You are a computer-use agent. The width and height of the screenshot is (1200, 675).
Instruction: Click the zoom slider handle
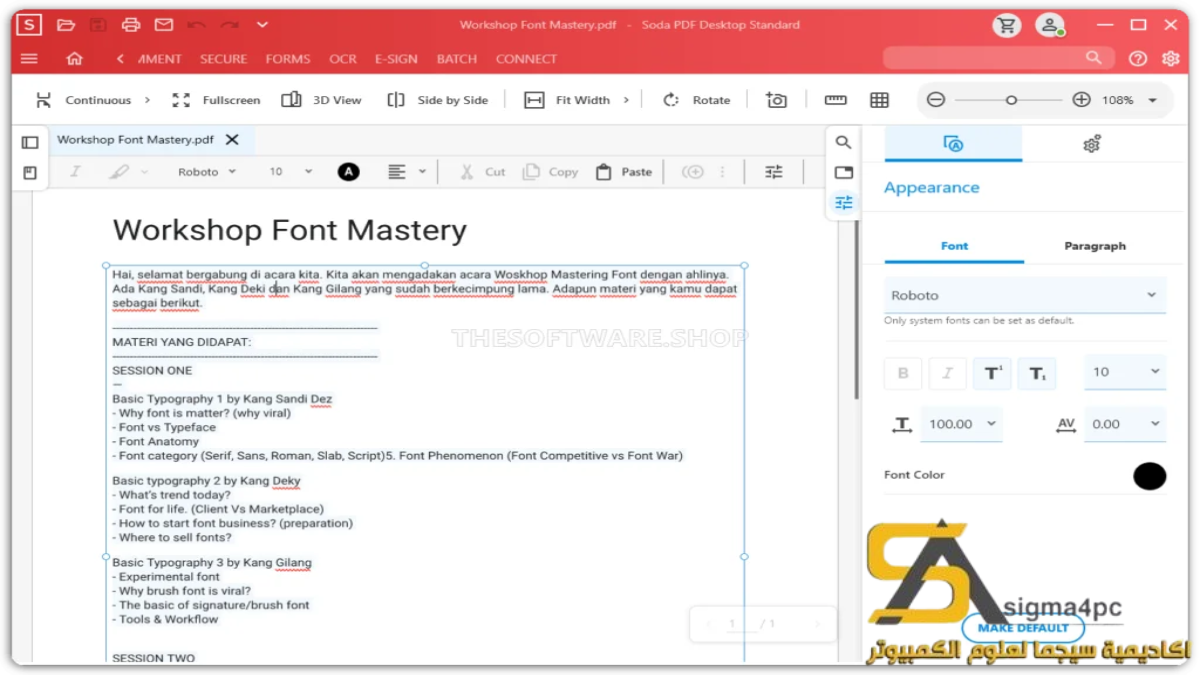(x=1011, y=100)
